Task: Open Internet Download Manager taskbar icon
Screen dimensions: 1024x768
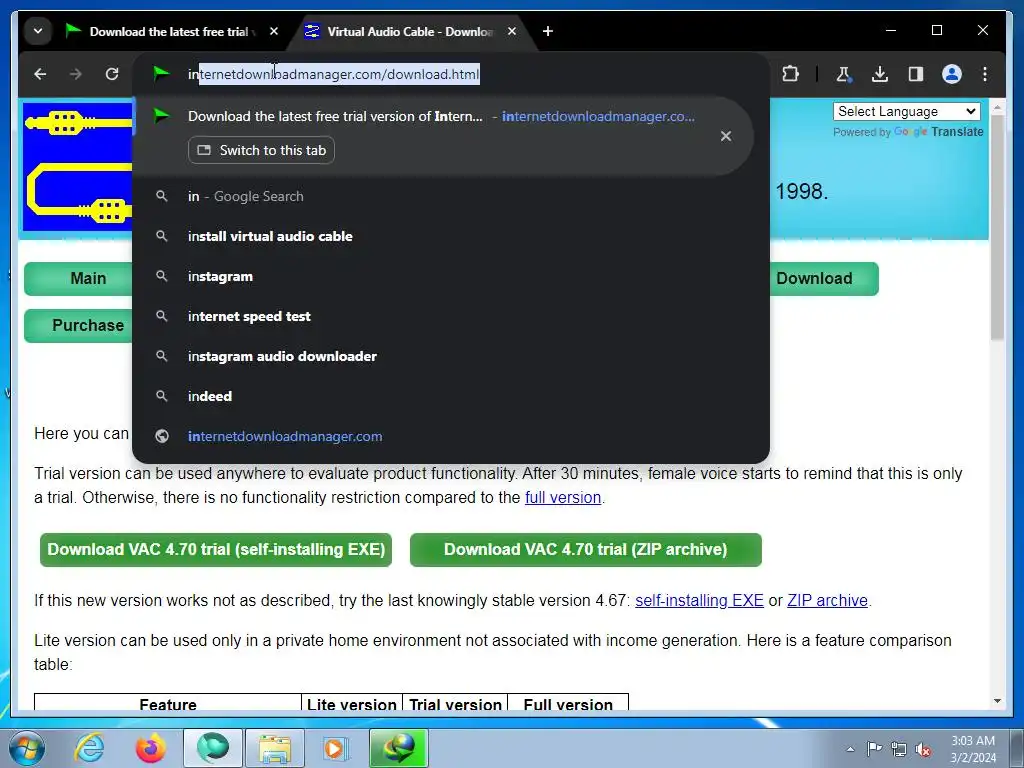Action: [x=399, y=748]
